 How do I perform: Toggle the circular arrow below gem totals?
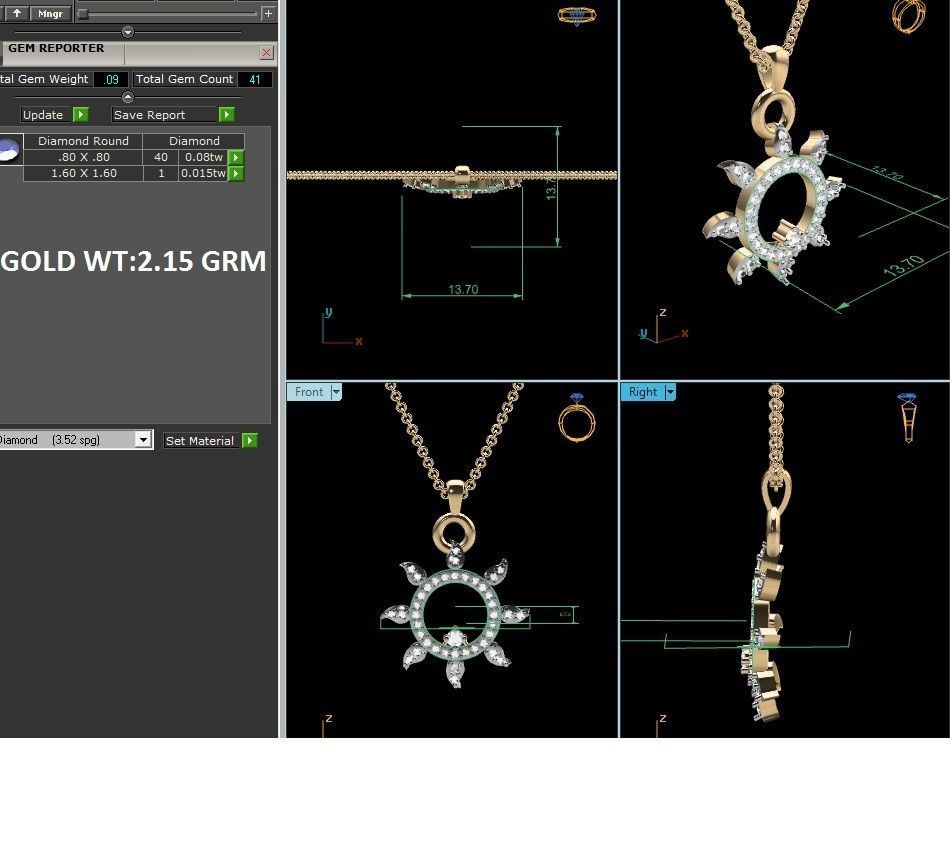(x=128, y=97)
